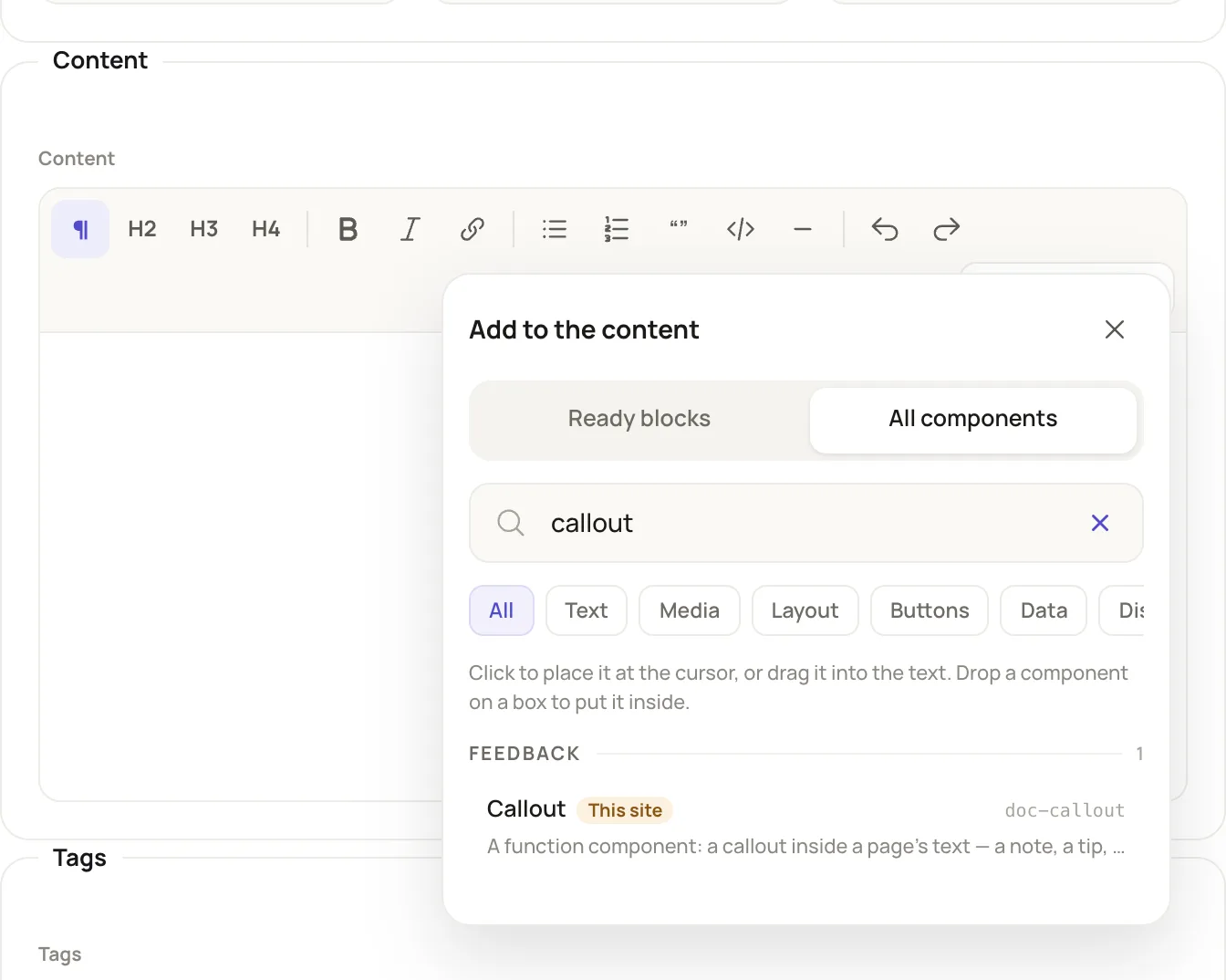This screenshot has width=1226, height=980.
Task: Apply H3 heading style
Action: pyautogui.click(x=204, y=229)
